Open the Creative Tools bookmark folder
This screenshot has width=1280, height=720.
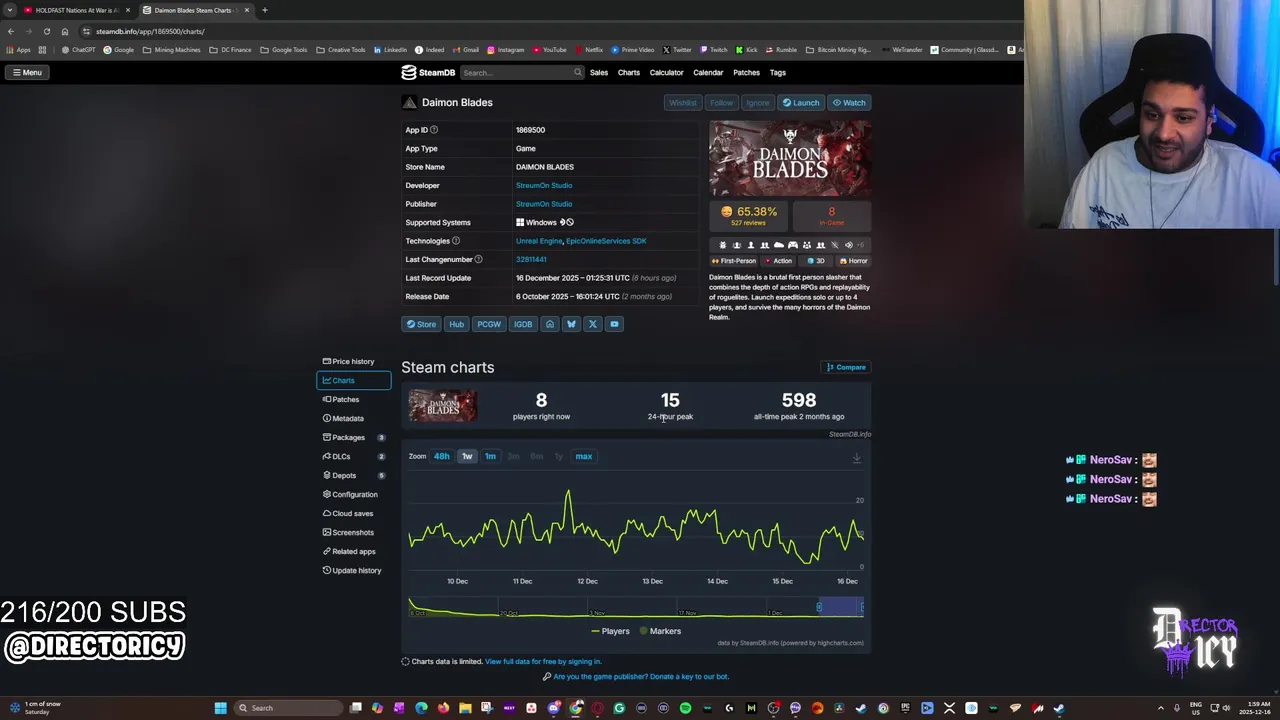pyautogui.click(x=341, y=49)
